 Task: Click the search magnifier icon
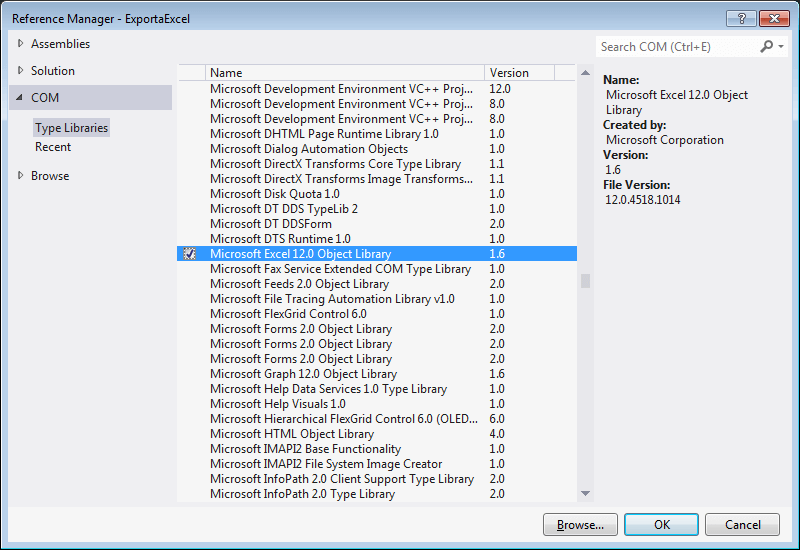pos(766,46)
